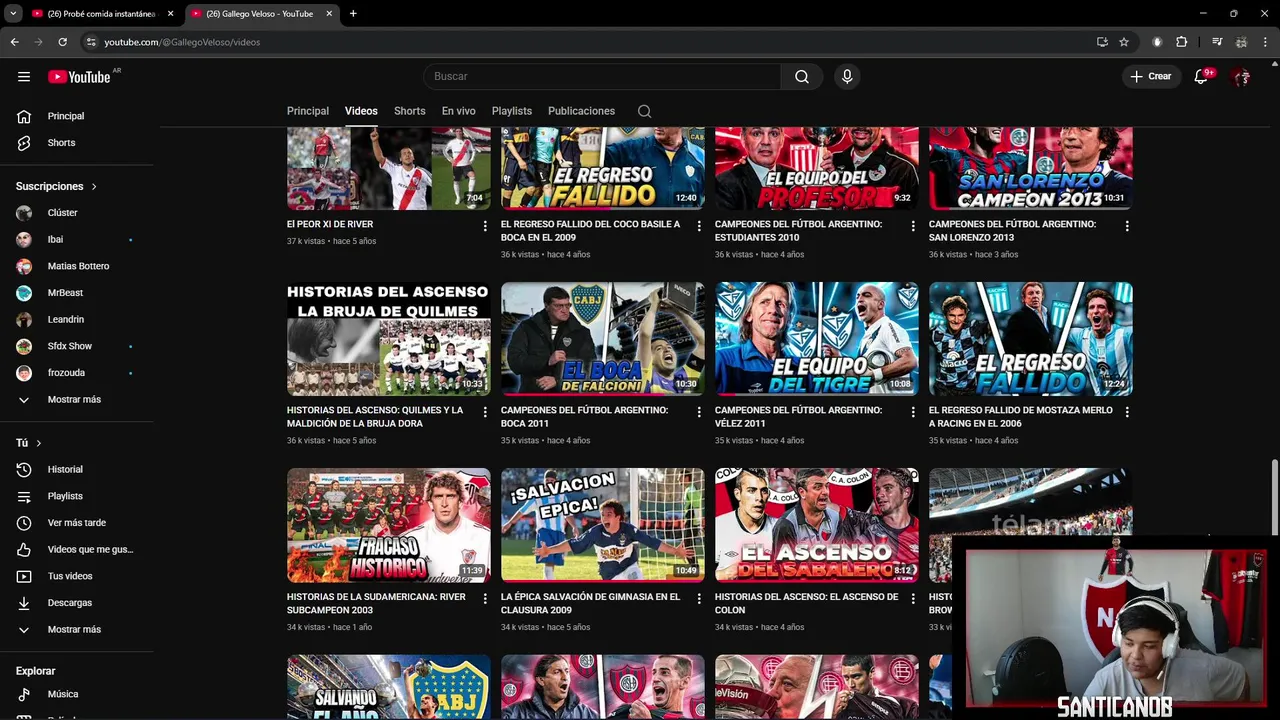Click the Crear button
This screenshot has width=1280, height=720.
(x=1151, y=77)
